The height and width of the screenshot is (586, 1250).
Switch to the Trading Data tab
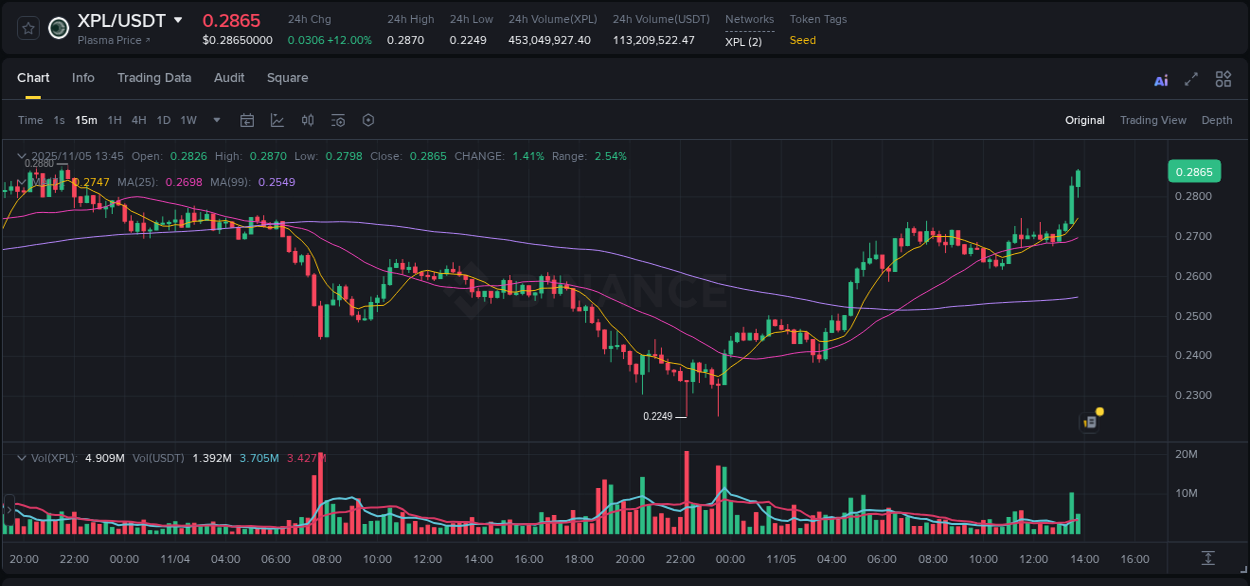[x=154, y=78]
